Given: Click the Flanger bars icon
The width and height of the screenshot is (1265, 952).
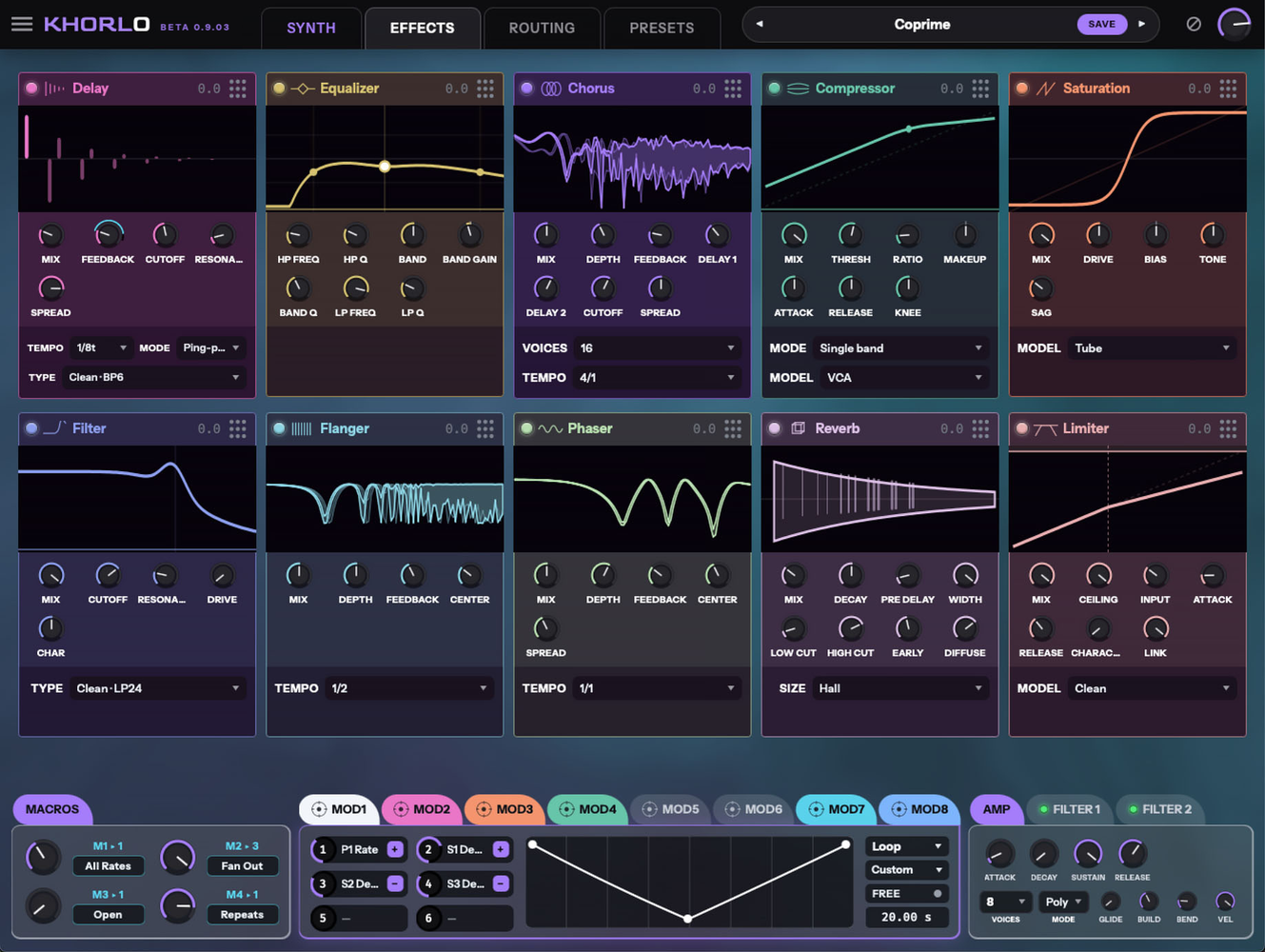Looking at the screenshot, I should click(302, 428).
